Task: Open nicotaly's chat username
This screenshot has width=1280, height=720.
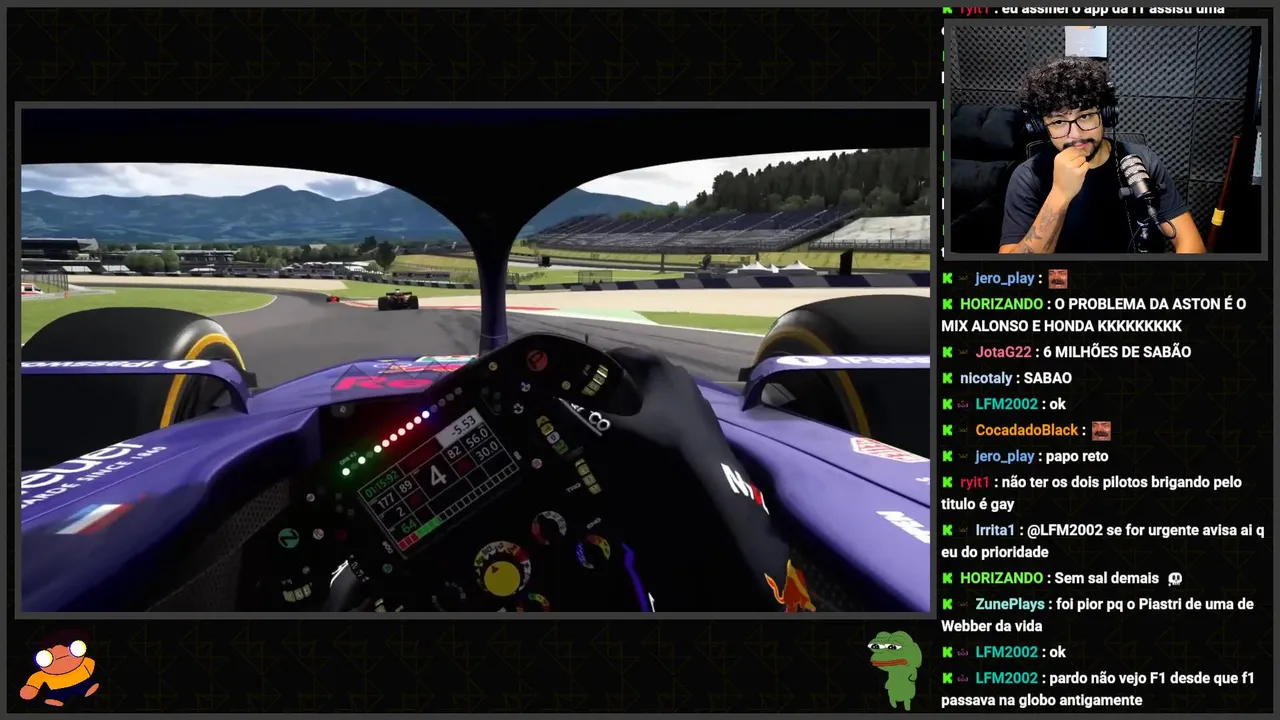Action: (x=986, y=378)
